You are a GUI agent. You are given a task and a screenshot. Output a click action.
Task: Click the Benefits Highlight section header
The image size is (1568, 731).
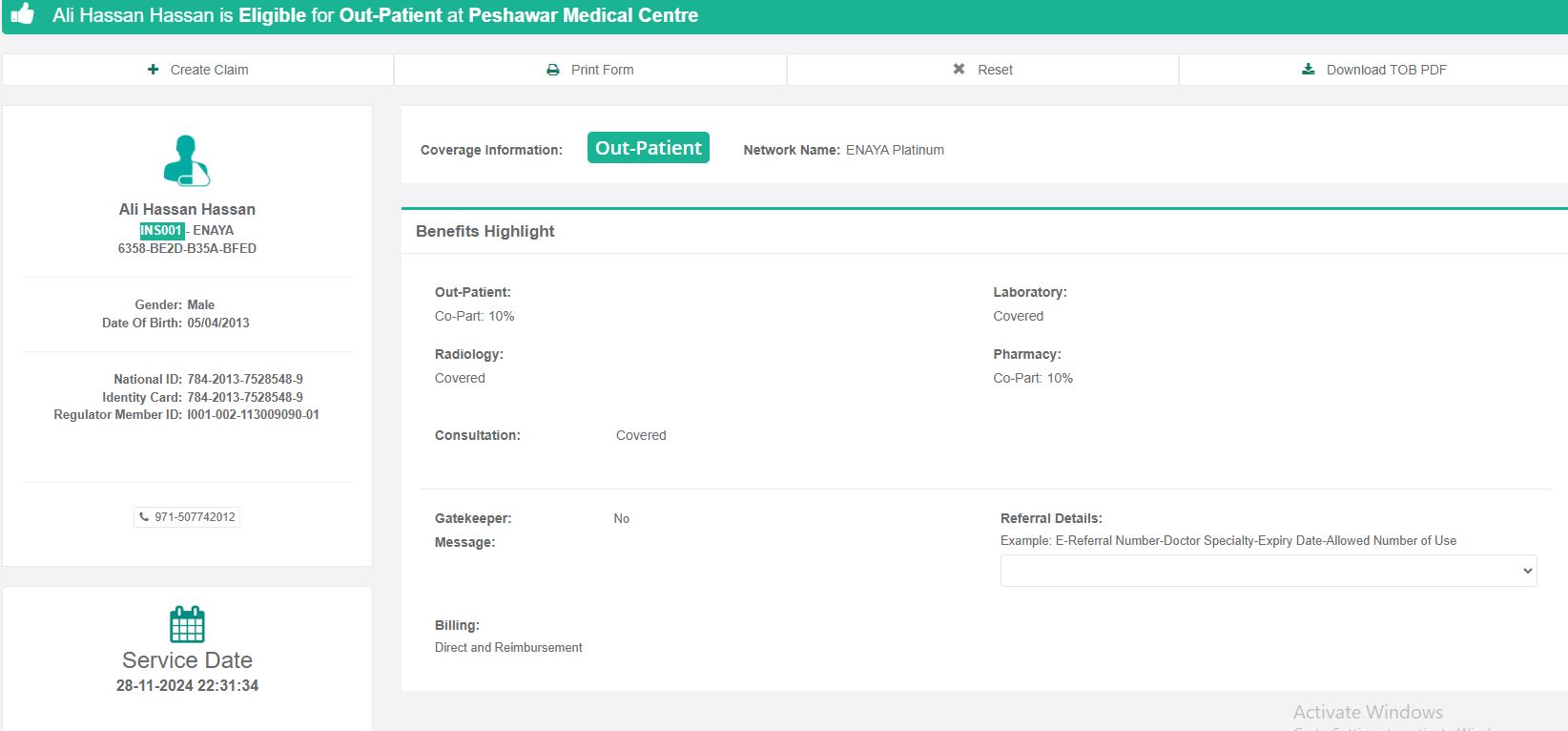[485, 231]
